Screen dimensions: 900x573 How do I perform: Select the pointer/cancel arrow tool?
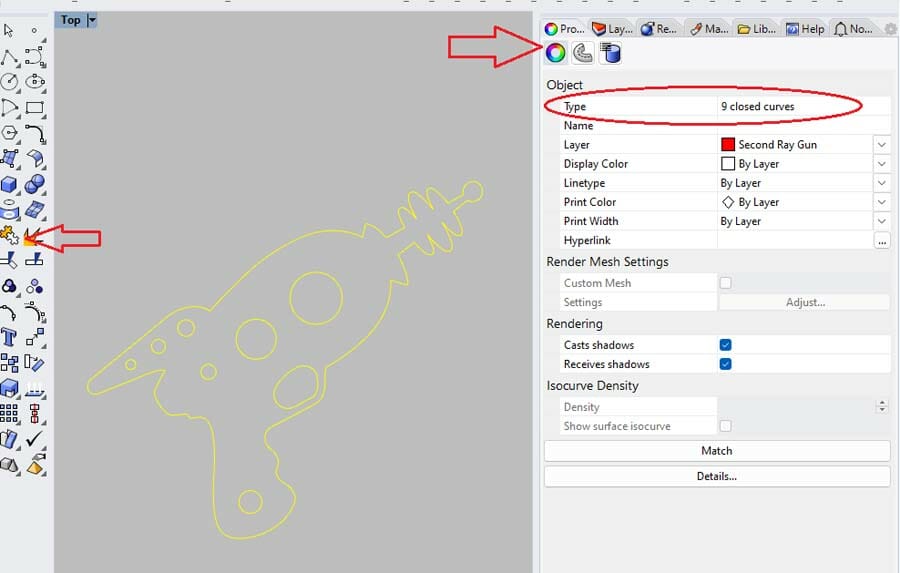click(x=9, y=30)
